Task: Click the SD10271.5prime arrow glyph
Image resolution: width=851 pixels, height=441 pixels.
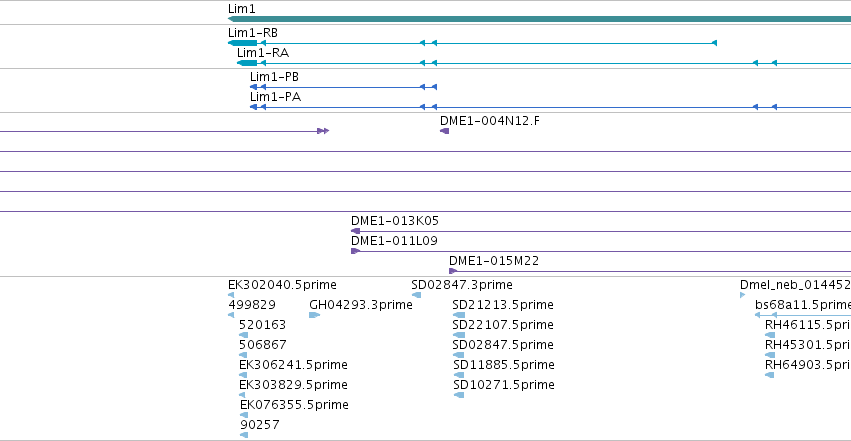Action: 459,395
